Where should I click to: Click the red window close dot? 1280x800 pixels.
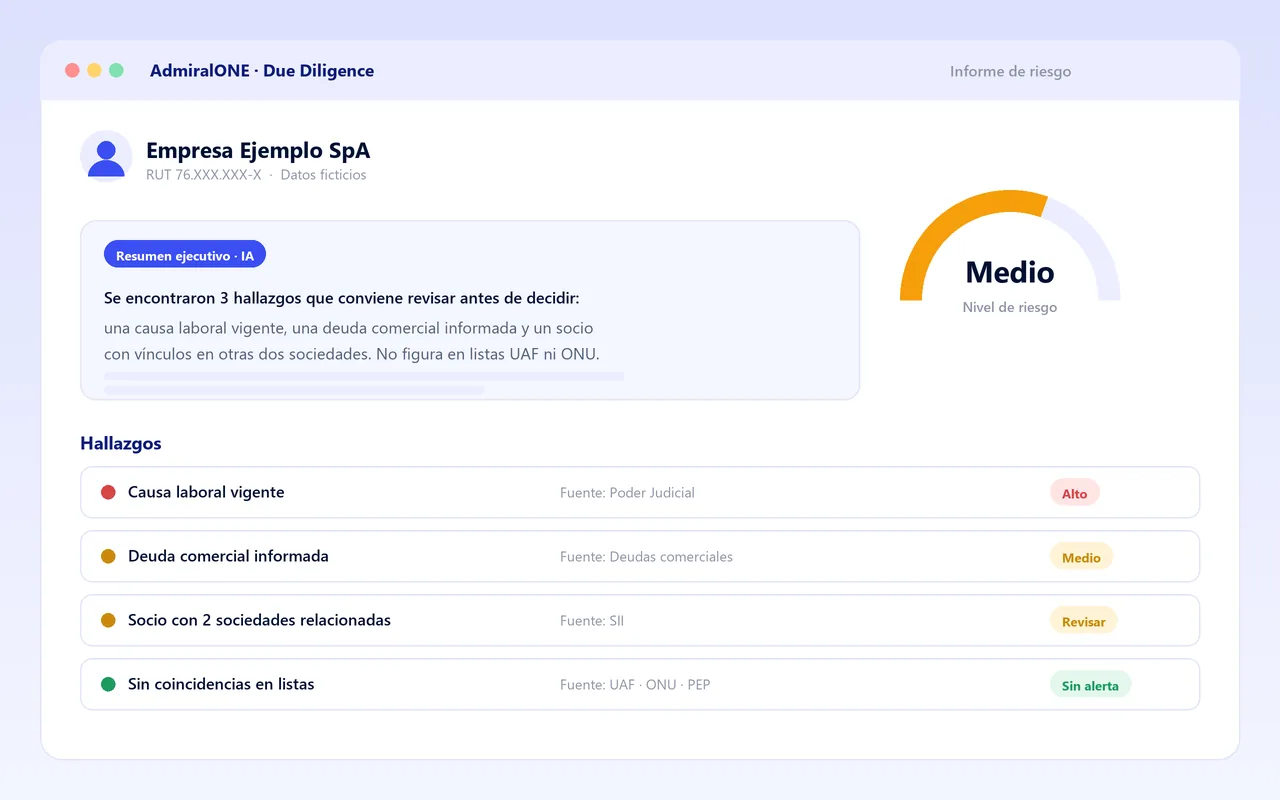(72, 70)
